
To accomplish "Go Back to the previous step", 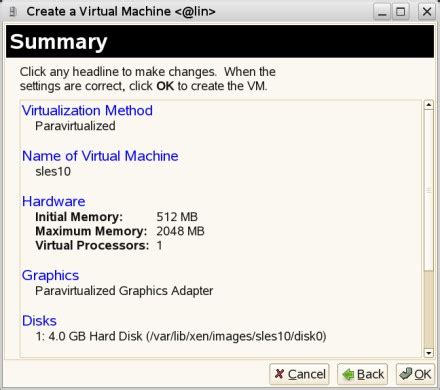I will tap(362, 374).
